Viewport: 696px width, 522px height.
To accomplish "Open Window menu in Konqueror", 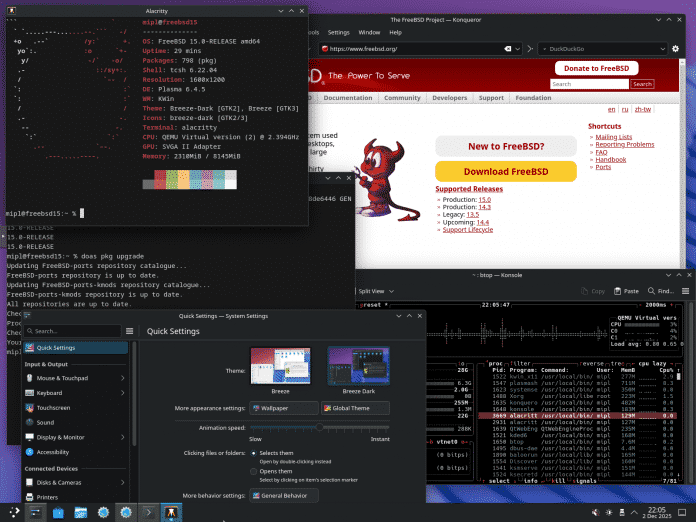I will coord(369,32).
